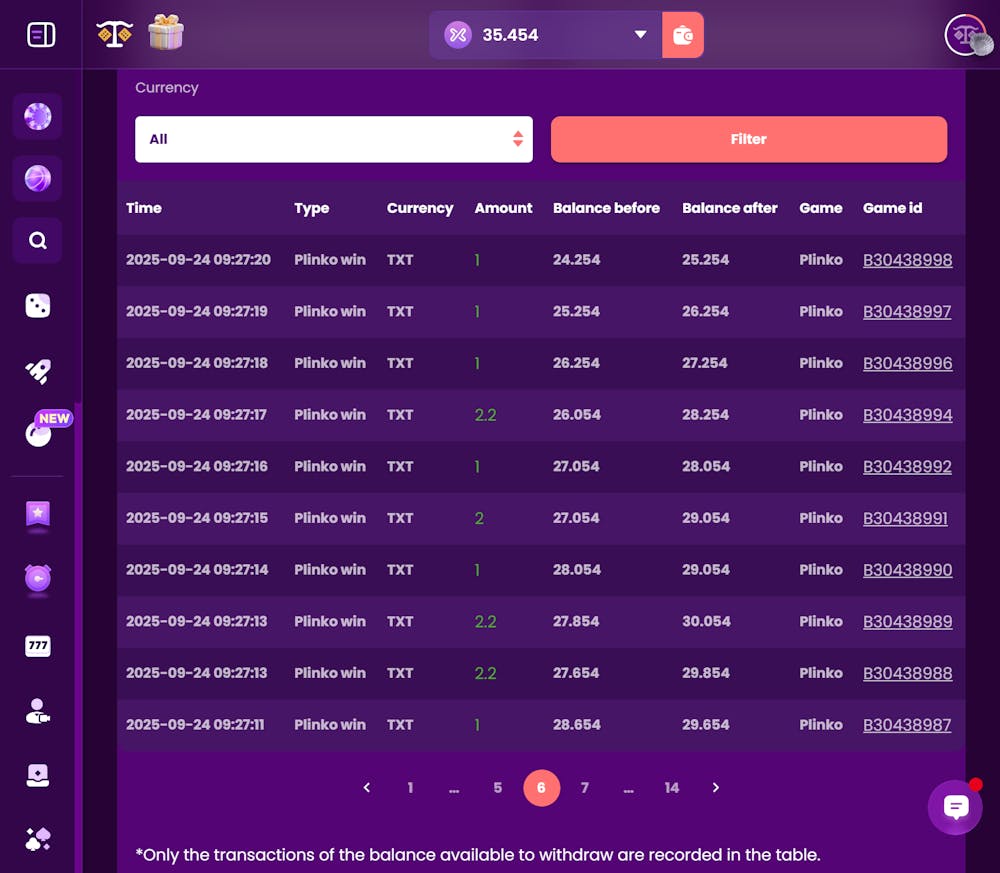Open the sports ball sidebar icon
Image resolution: width=1000 pixels, height=873 pixels.
(38, 179)
